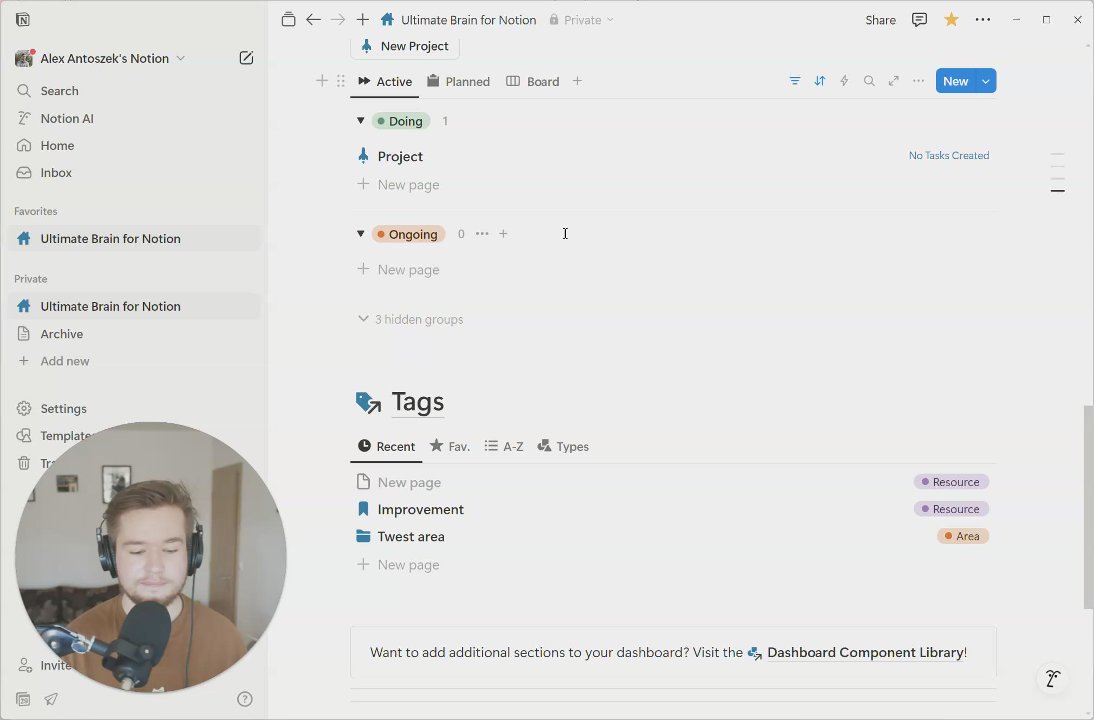
Task: Open the help question mark icon
Action: coord(244,699)
